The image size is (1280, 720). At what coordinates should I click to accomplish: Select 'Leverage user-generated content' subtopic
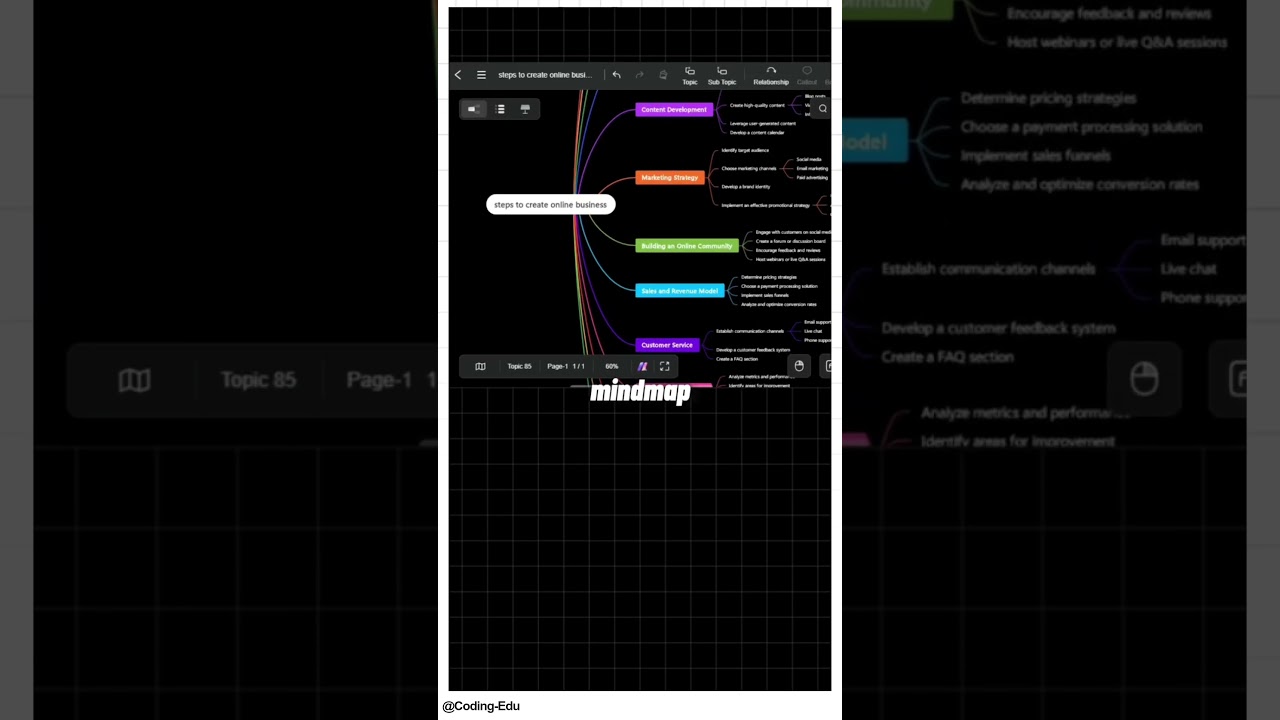click(x=763, y=123)
